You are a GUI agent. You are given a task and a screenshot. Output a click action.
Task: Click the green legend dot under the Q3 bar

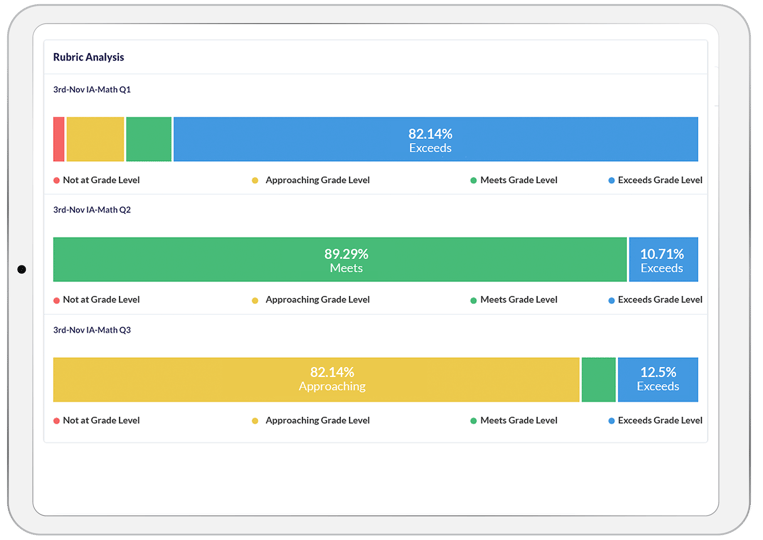tap(473, 421)
